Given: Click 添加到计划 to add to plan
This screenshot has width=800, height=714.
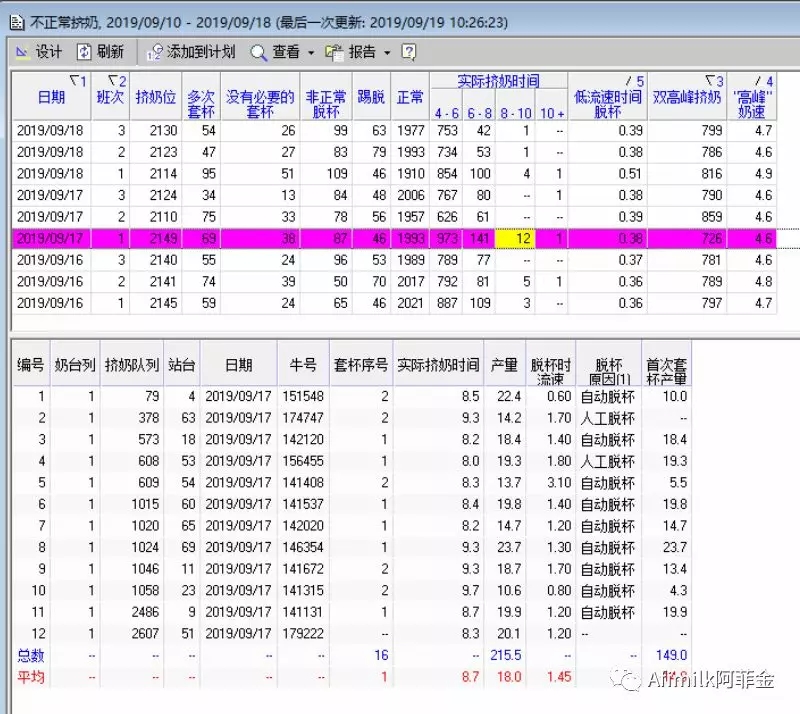Looking at the screenshot, I should pyautogui.click(x=191, y=52).
